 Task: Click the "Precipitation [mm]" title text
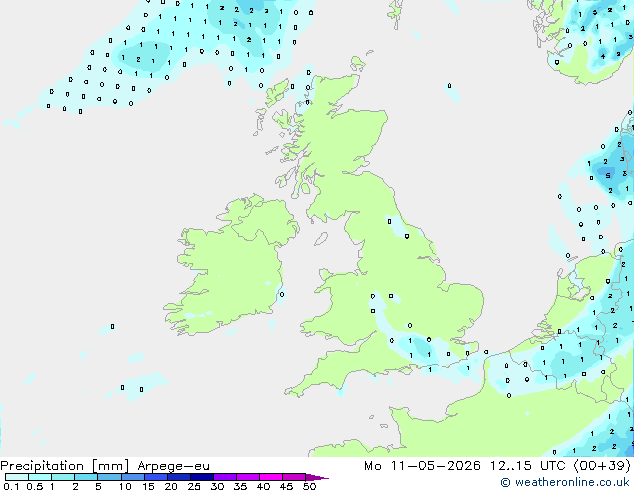65,466
